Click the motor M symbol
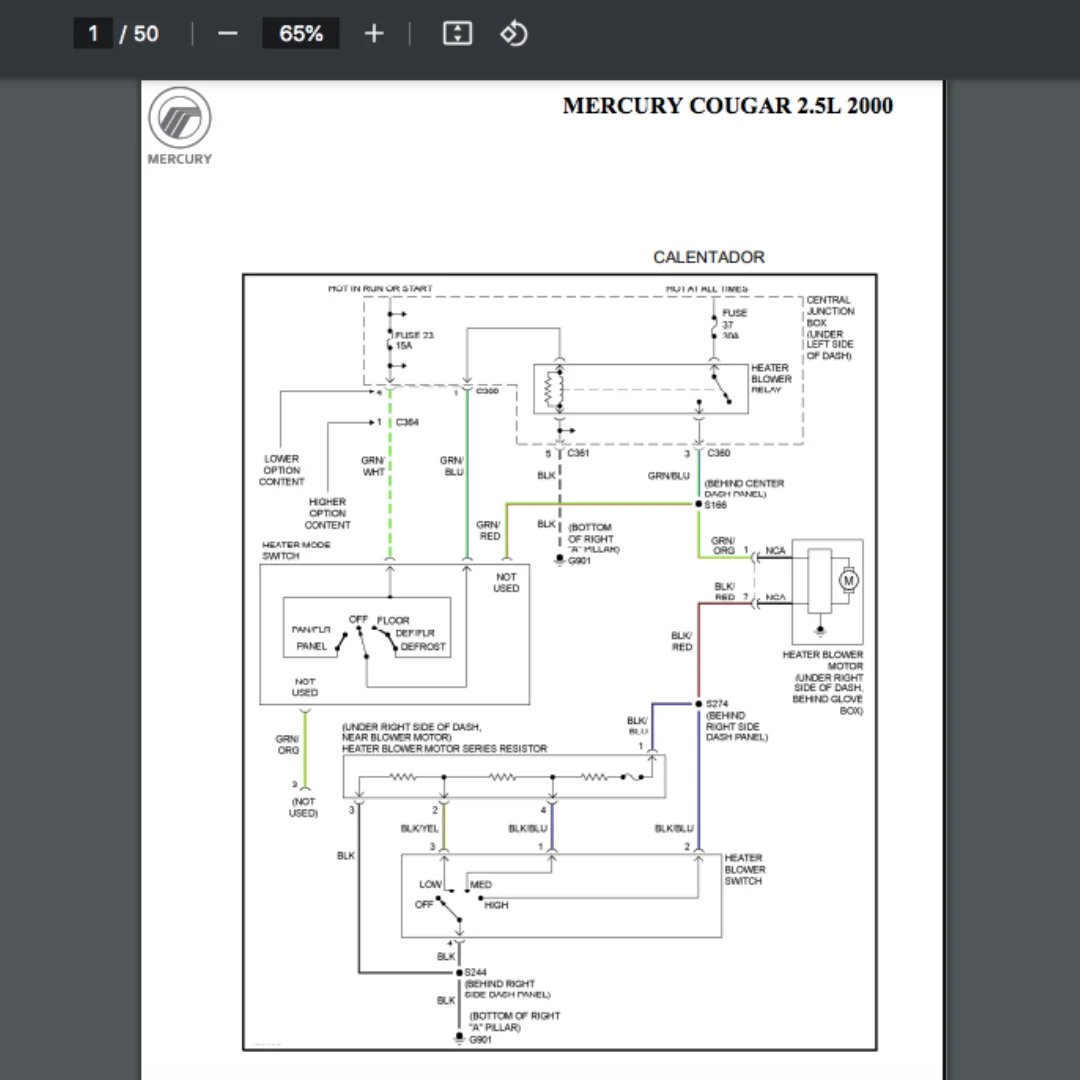The width and height of the screenshot is (1080, 1080). tap(849, 580)
